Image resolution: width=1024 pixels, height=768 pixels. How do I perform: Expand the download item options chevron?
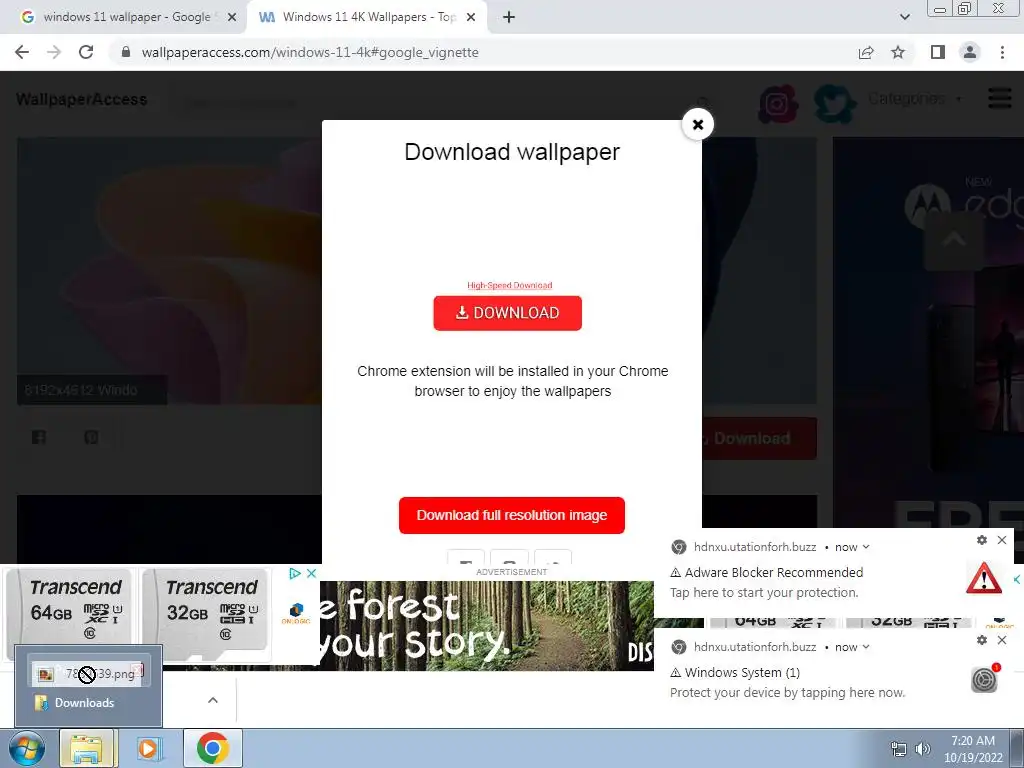point(213,700)
